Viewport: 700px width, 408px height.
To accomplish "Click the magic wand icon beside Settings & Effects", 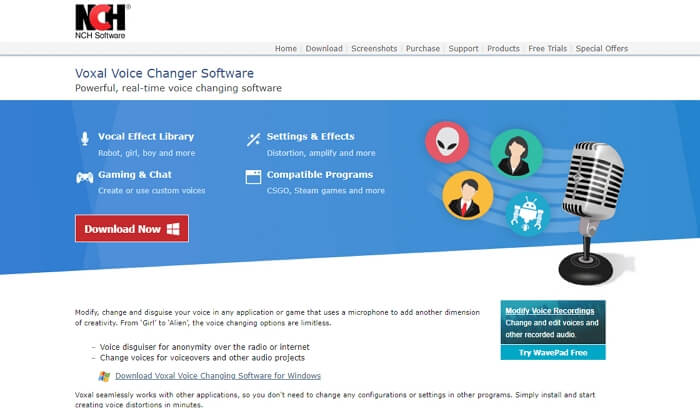I will pos(253,139).
